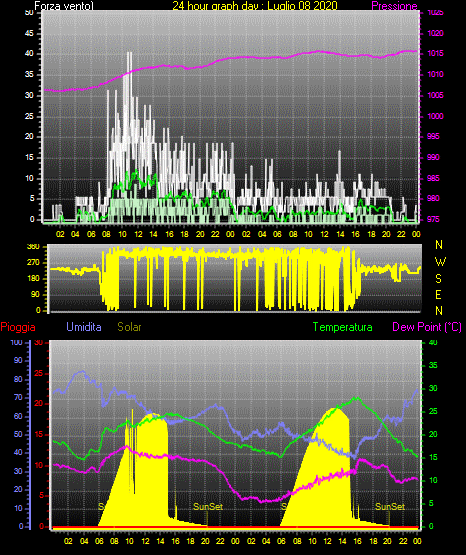Click red rain axis value 25
This screenshot has width=466, height=555.
(x=38, y=373)
